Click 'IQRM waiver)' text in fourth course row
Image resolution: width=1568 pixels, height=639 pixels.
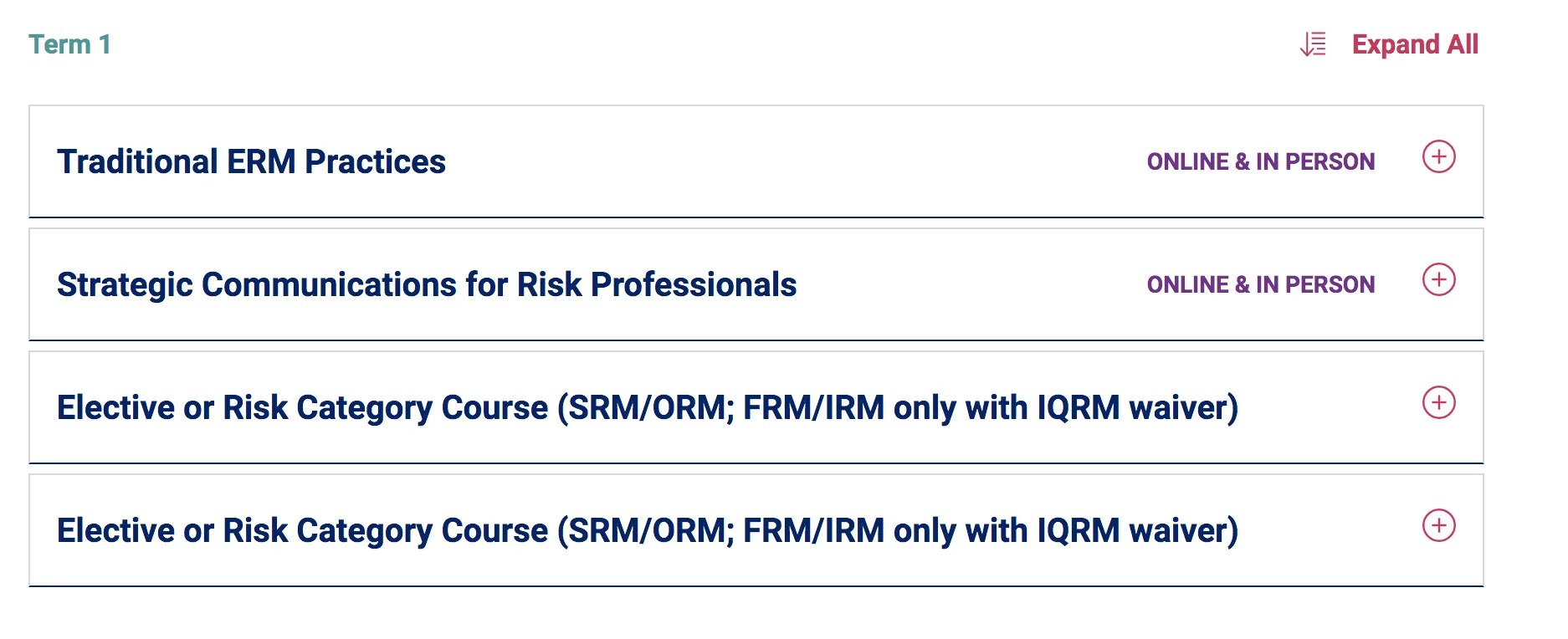click(x=1138, y=530)
